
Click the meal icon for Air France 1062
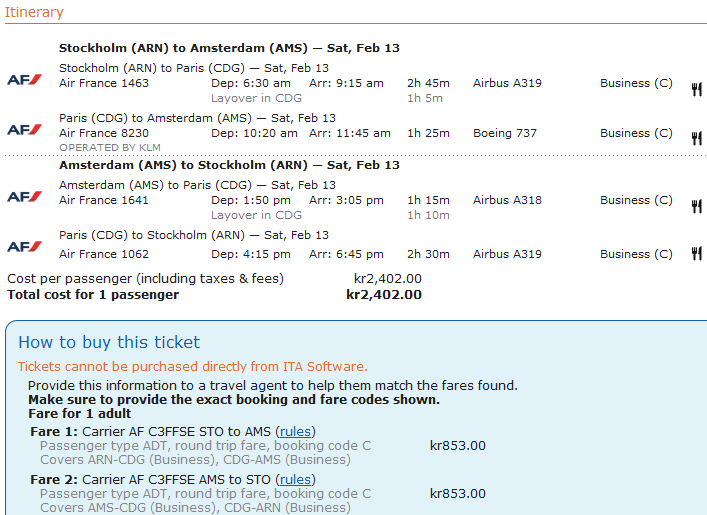(x=696, y=254)
